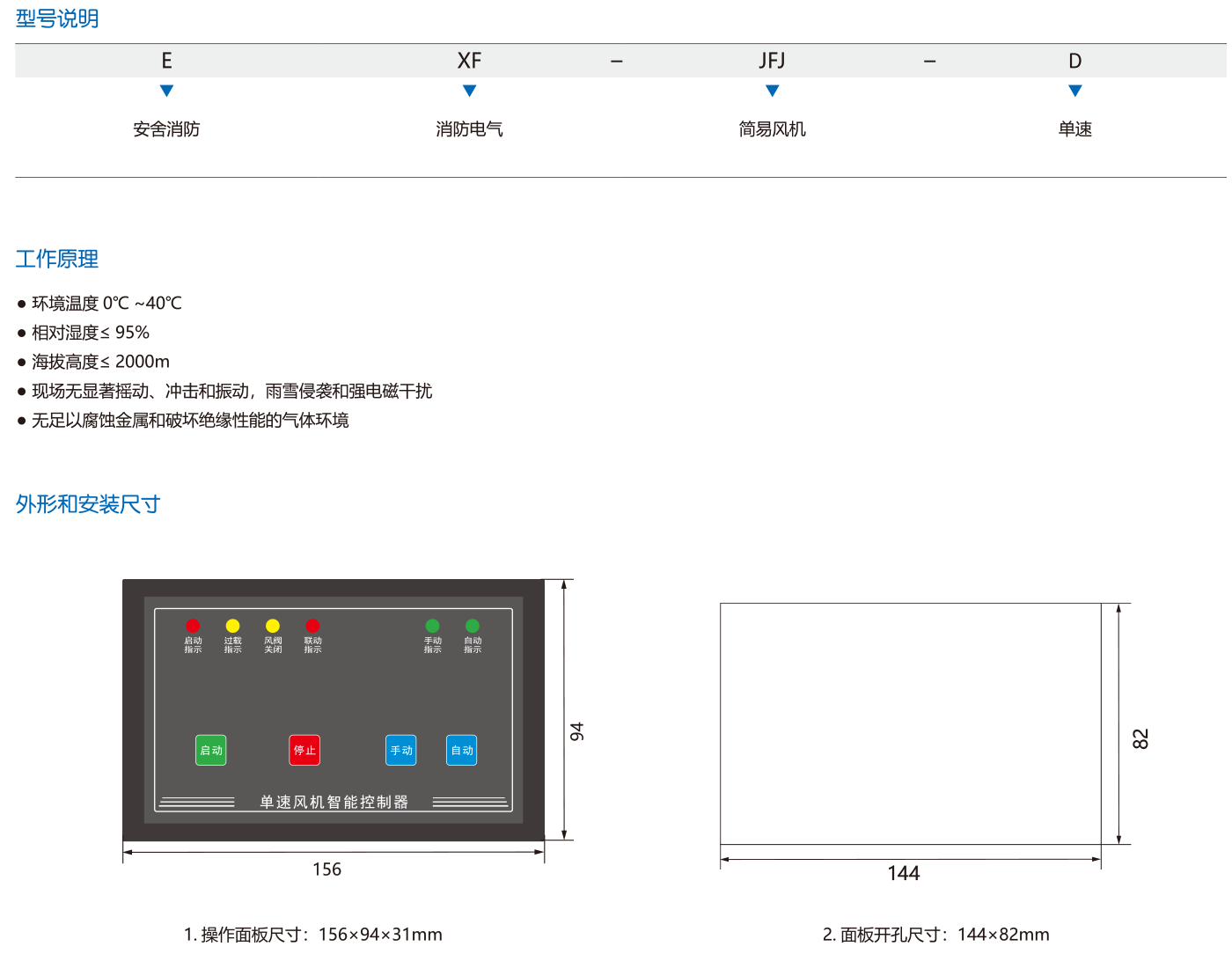The width and height of the screenshot is (1232, 976).
Task: Select the 工作原理 section heading
Action: pyautogui.click(x=57, y=259)
